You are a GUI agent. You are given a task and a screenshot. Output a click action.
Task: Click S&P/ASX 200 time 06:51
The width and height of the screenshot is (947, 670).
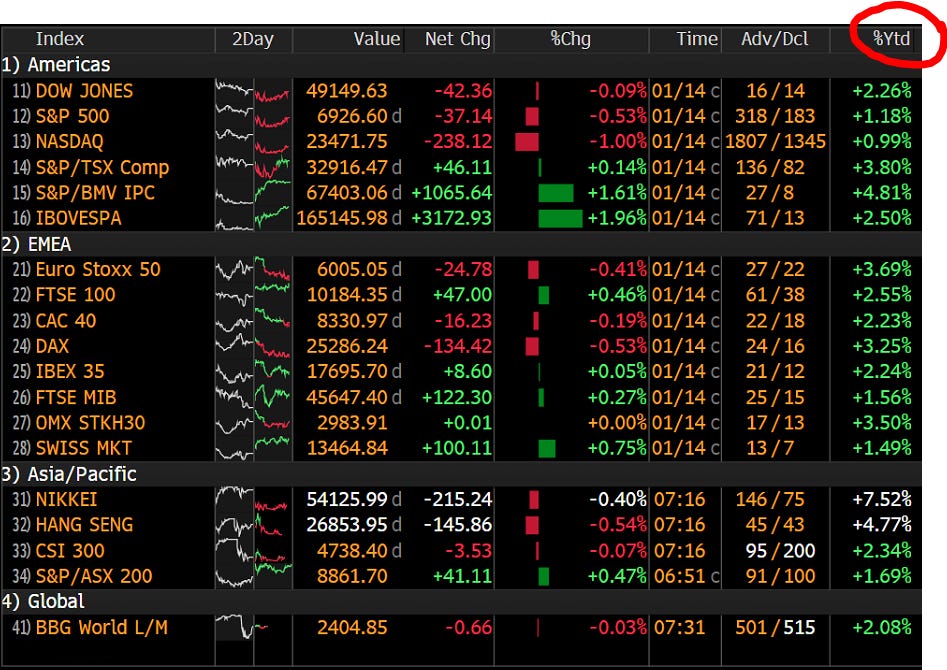(679, 576)
